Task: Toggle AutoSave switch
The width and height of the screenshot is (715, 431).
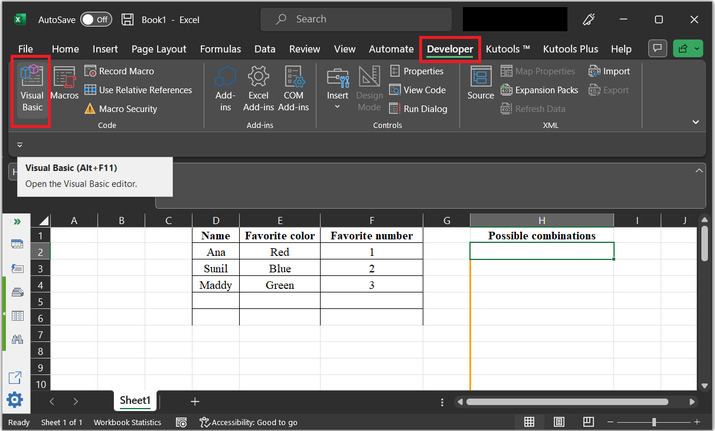Action: click(x=96, y=19)
